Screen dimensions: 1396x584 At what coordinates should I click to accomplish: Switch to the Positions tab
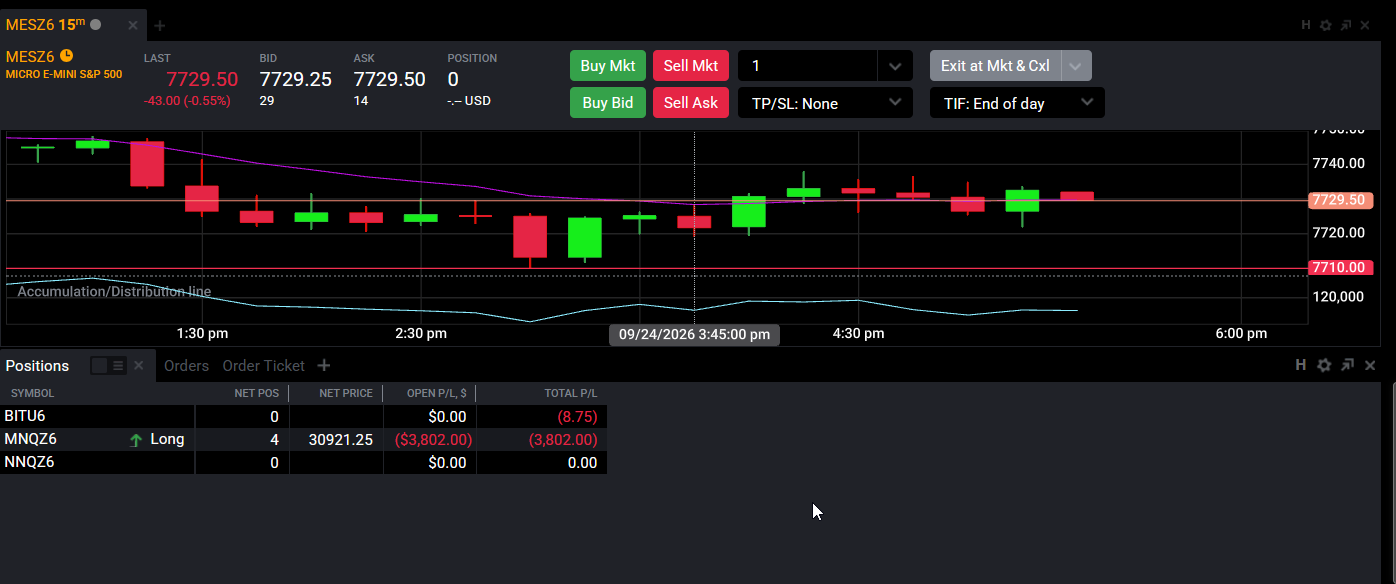click(x=38, y=366)
